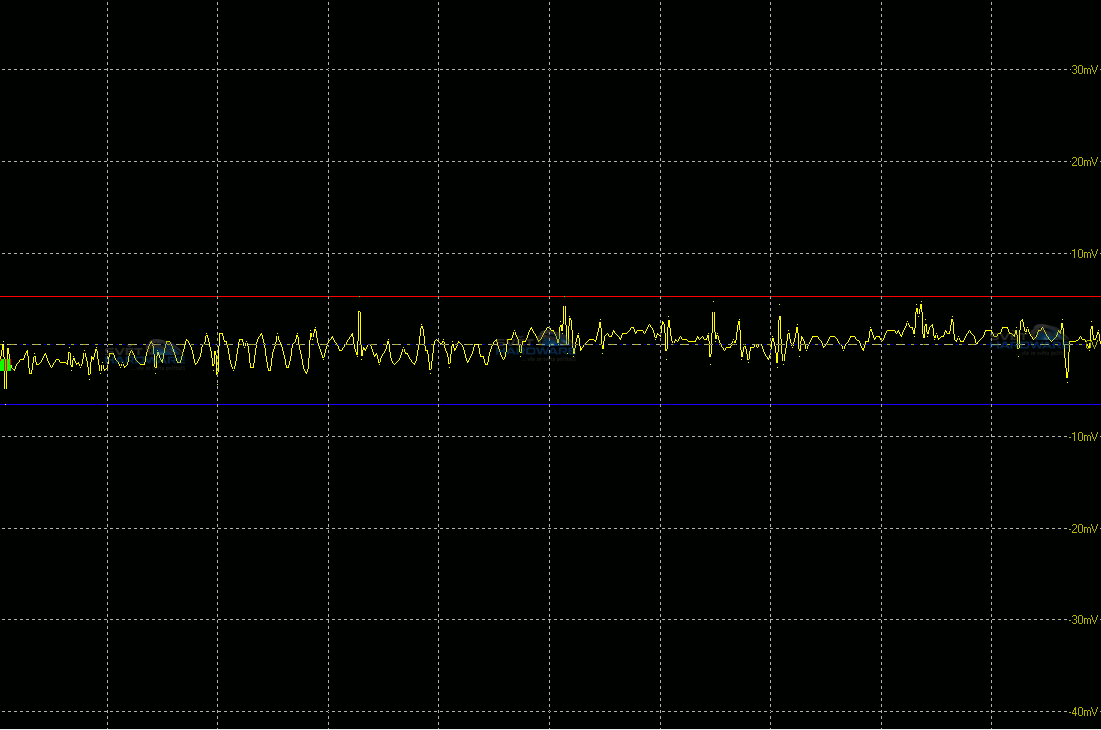This screenshot has width=1101, height=730.
Task: Click the tall waveform spike left of center
Action: [x=359, y=314]
